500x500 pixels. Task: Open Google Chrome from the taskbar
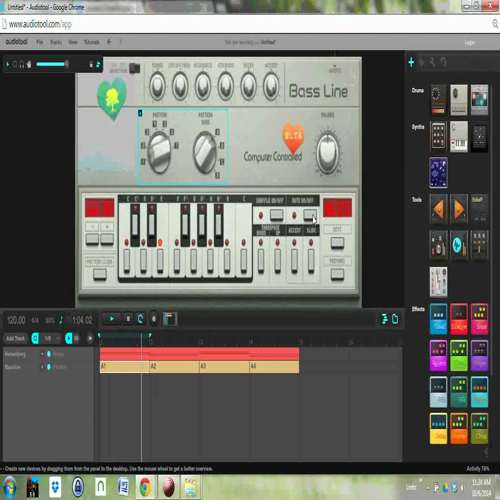(145, 487)
